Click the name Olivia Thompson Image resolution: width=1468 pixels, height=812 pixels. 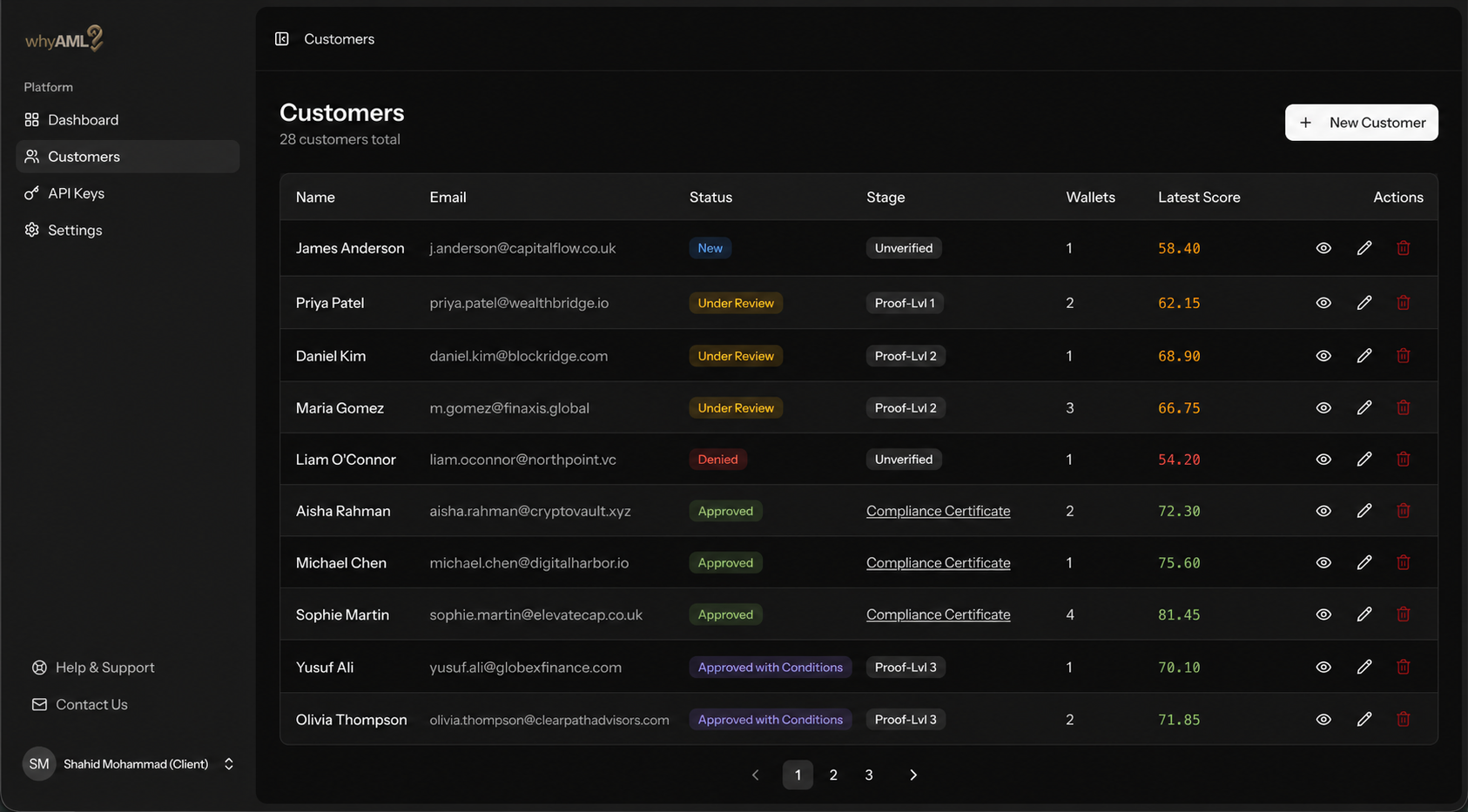(x=351, y=720)
